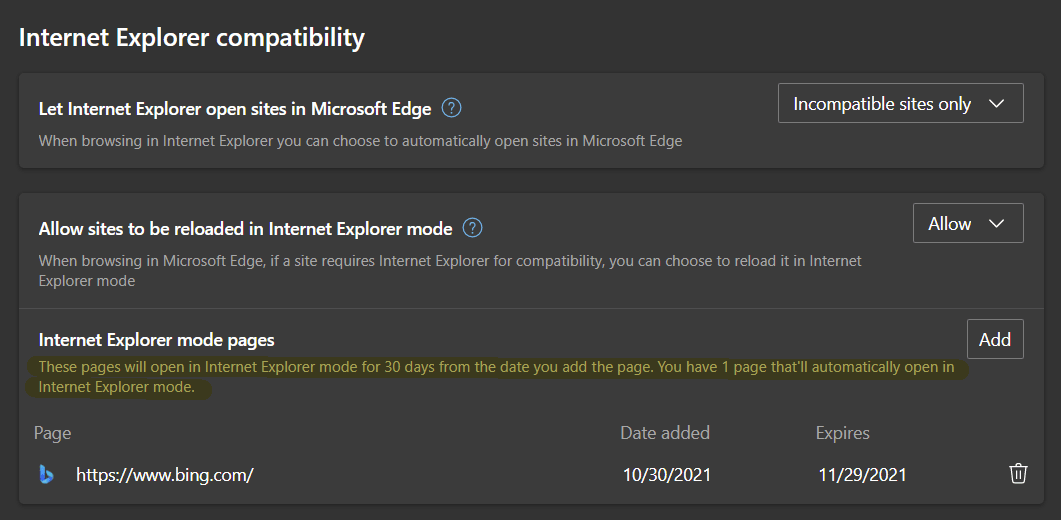Click description starting 'When browsing in Internet Explorer'
Screen dimensions: 1061x520
click(360, 141)
